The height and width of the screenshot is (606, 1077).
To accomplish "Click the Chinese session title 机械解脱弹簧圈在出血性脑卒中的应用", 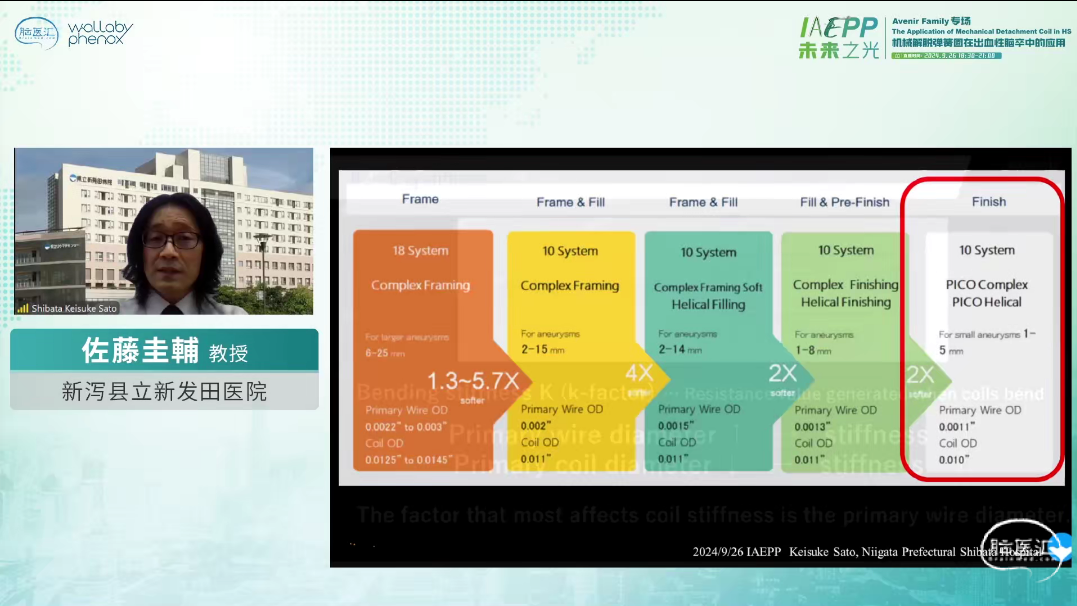I will click(x=979, y=43).
